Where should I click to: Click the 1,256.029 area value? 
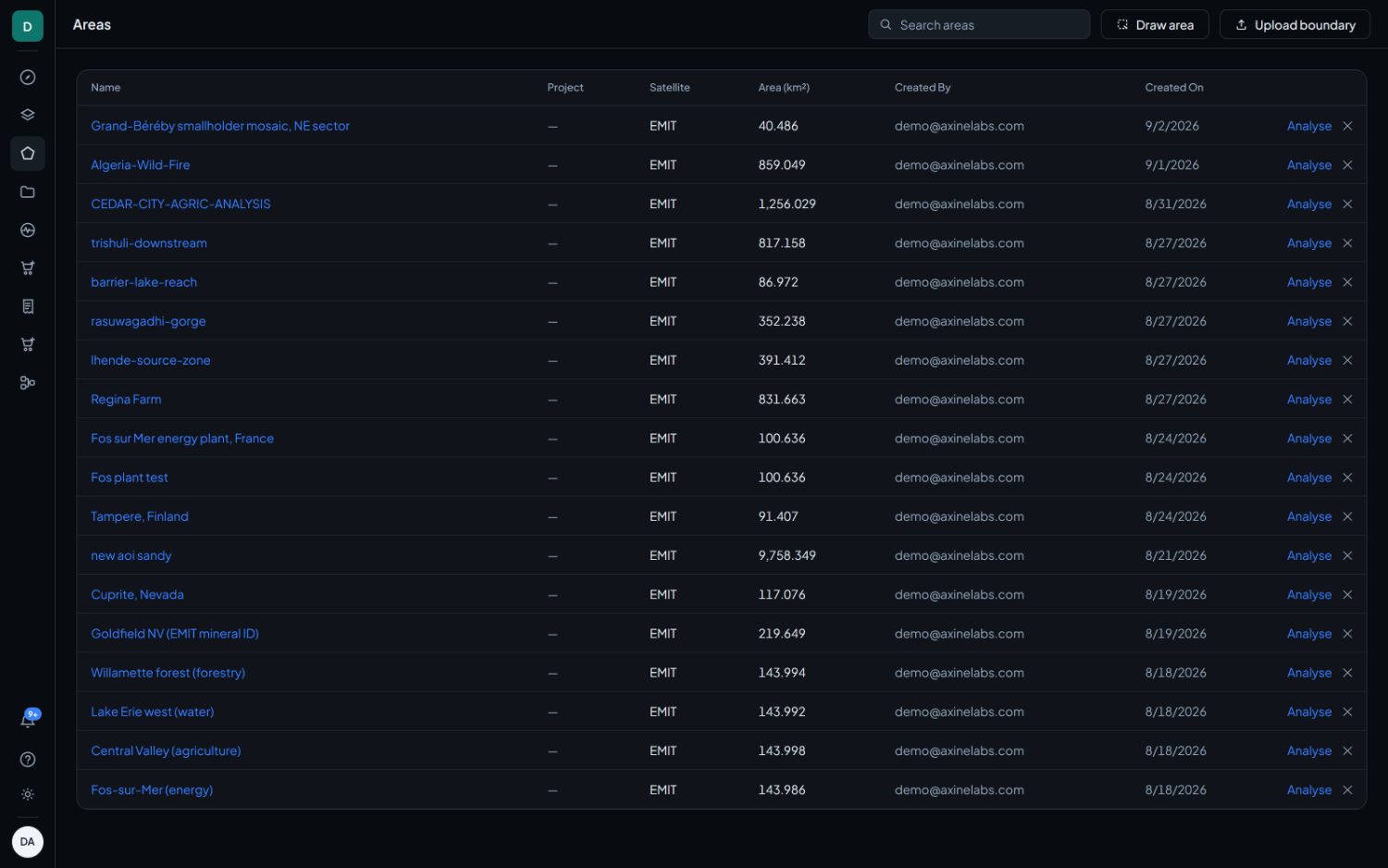point(787,204)
